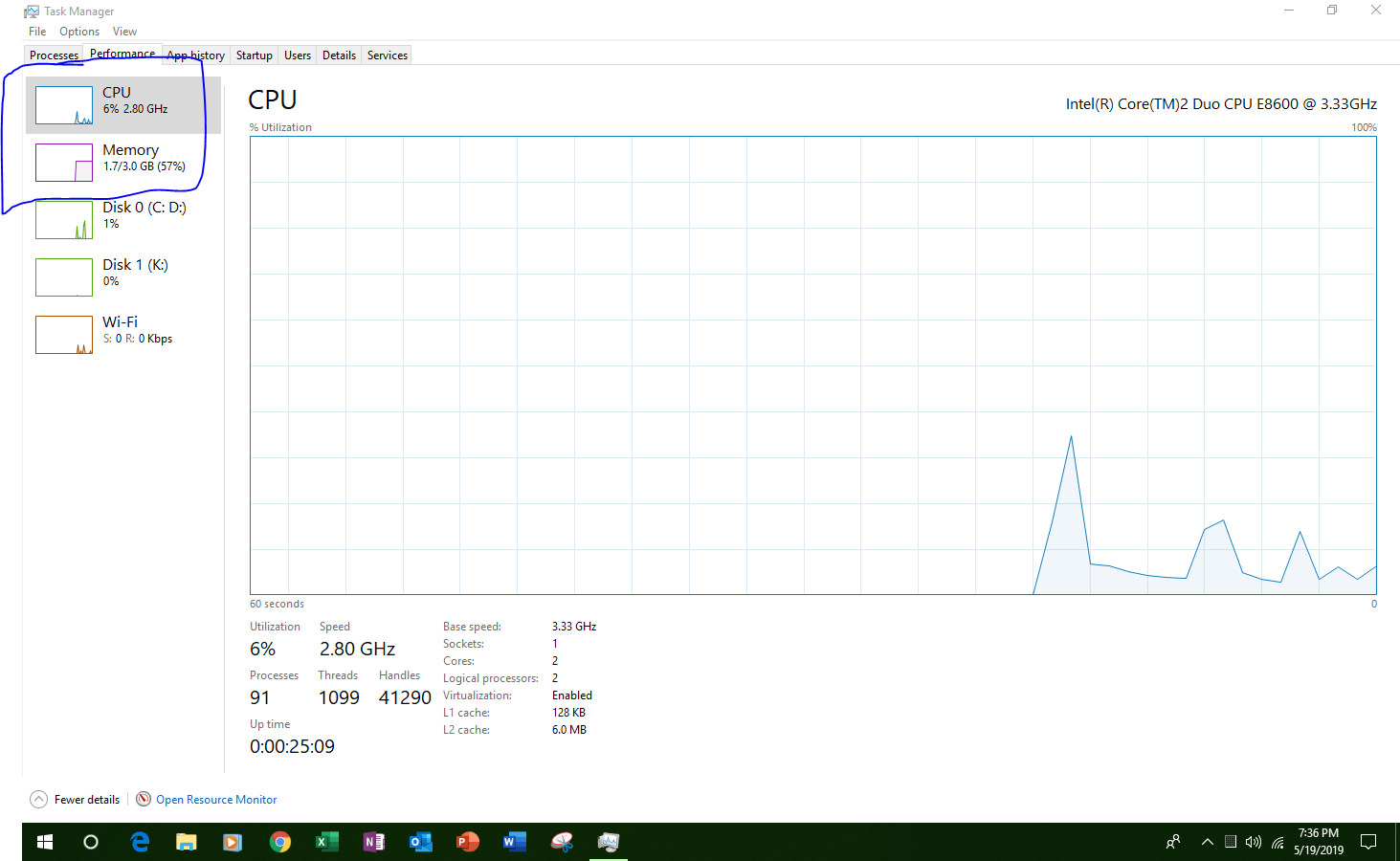
Task: Open the volume control in system tray
Action: pyautogui.click(x=1254, y=842)
